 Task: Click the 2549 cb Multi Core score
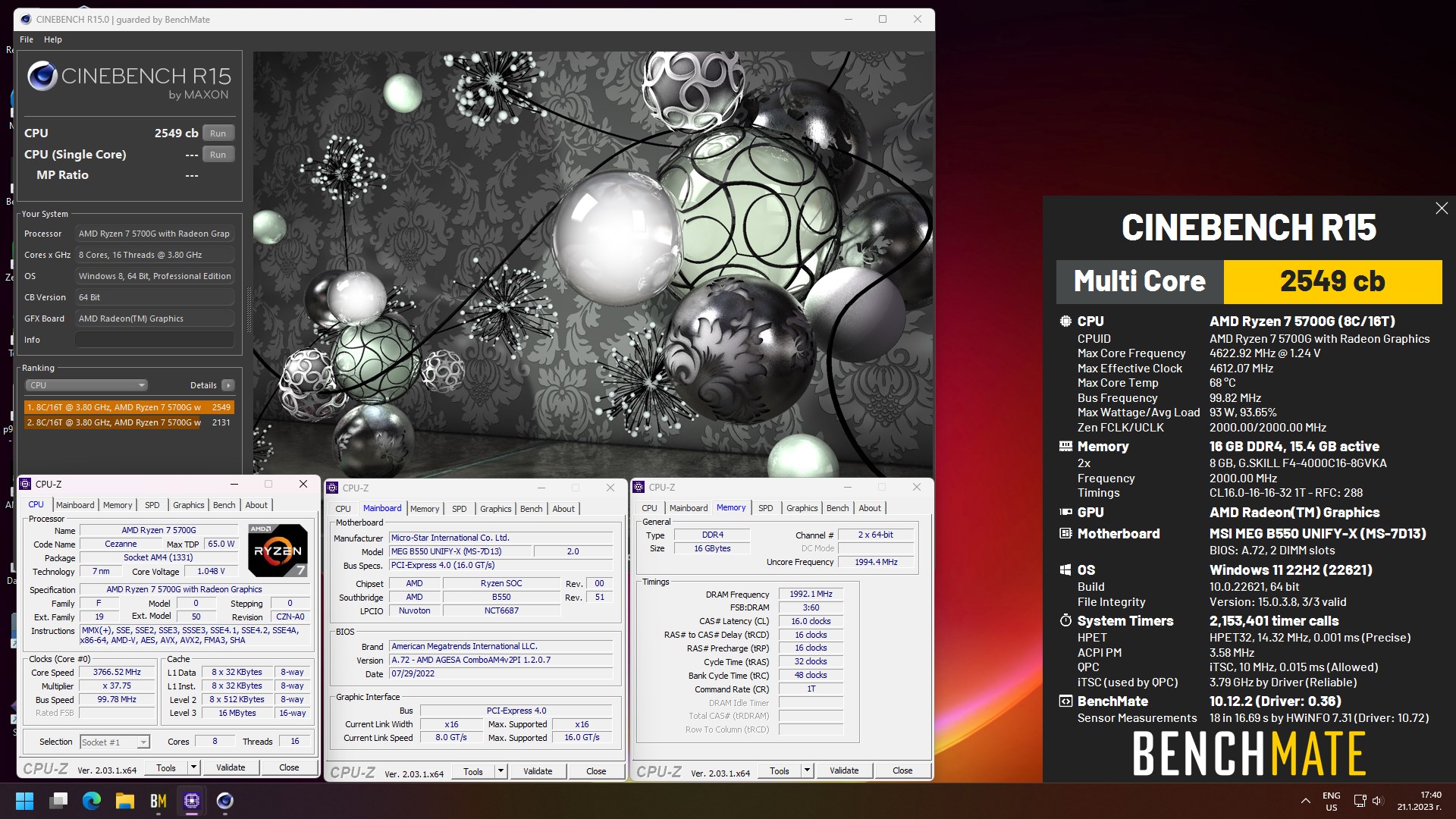point(1332,281)
